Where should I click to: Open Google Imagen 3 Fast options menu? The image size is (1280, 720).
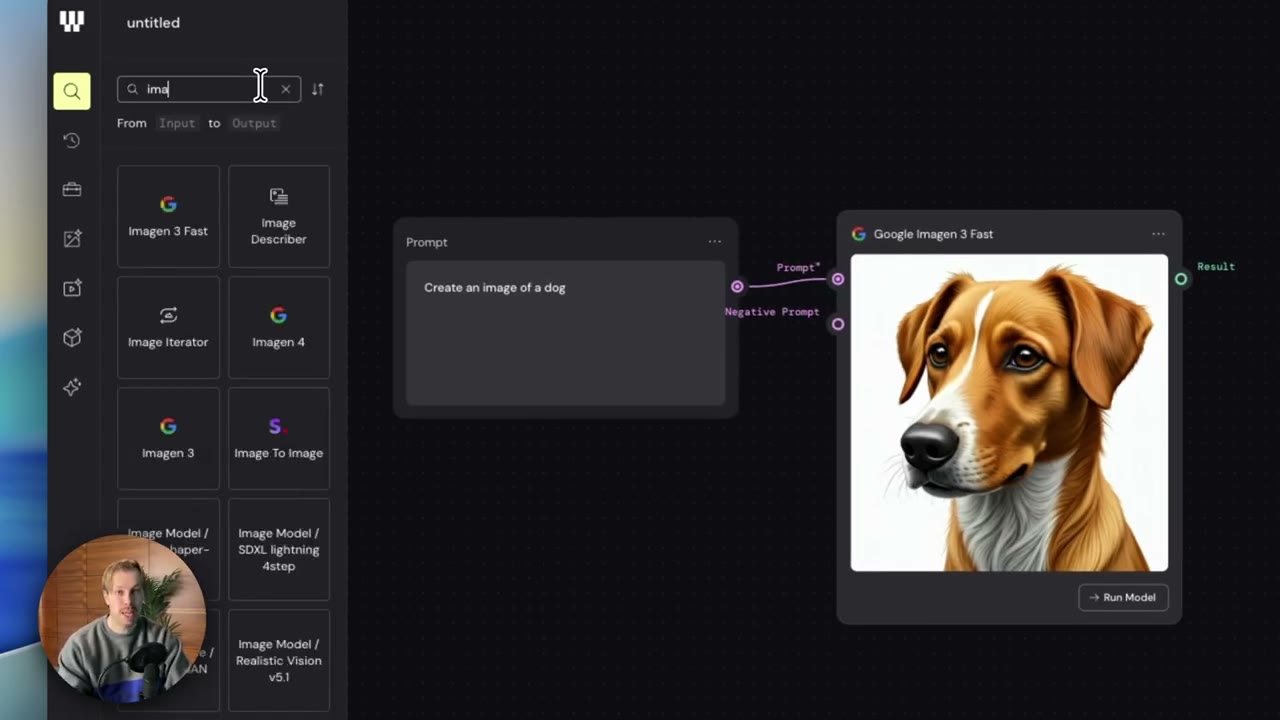(1158, 234)
